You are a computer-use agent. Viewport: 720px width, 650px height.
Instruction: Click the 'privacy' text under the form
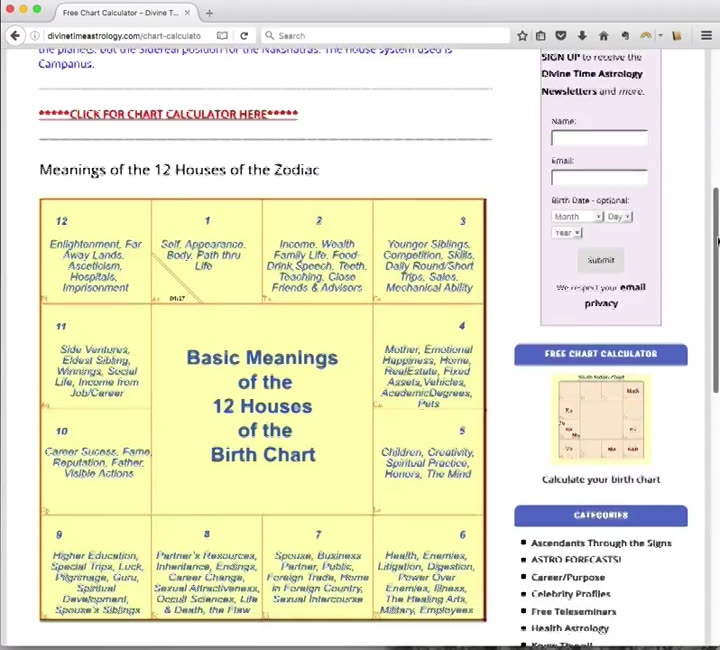click(x=601, y=303)
